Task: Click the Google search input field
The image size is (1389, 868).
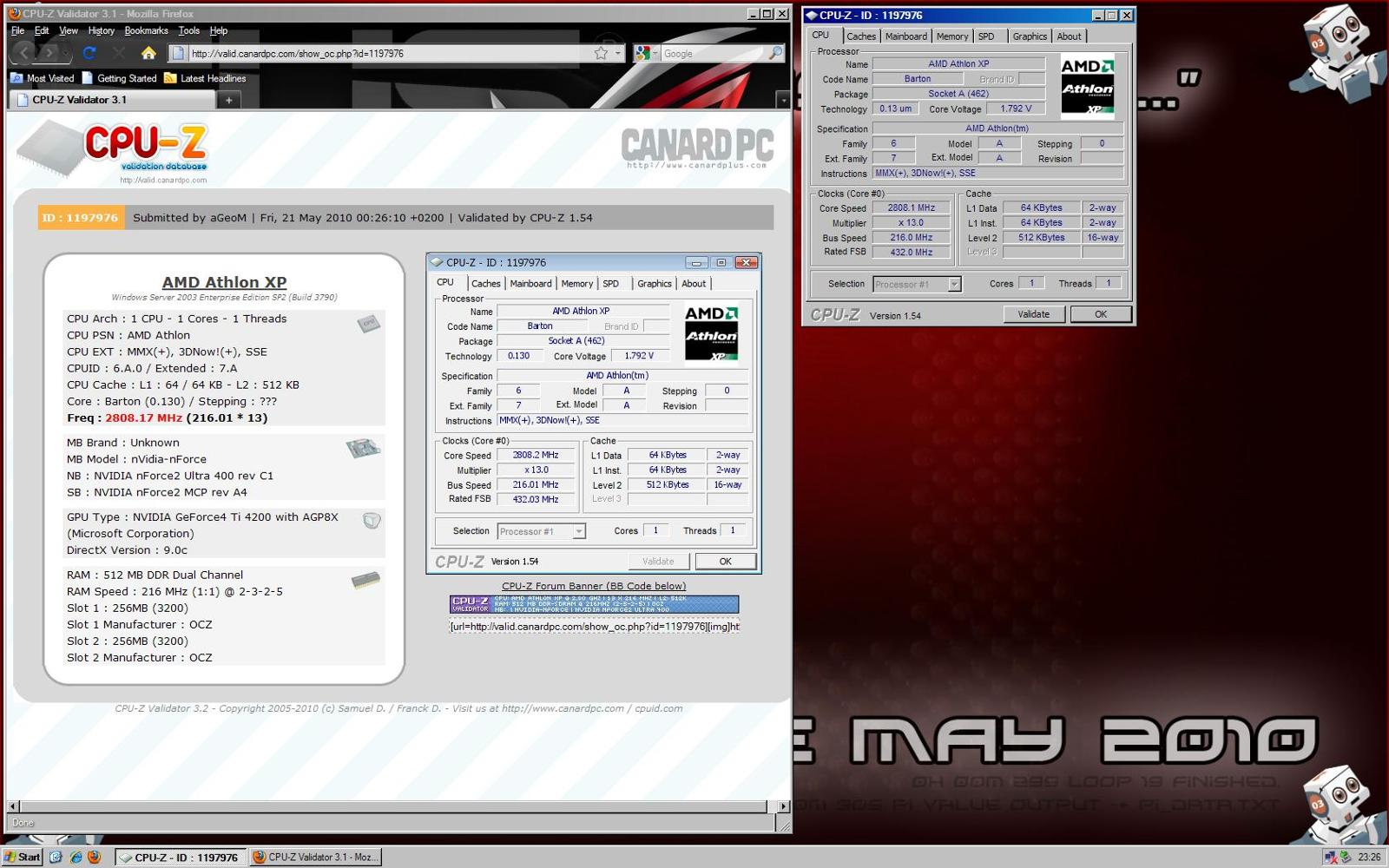Action: [714, 53]
